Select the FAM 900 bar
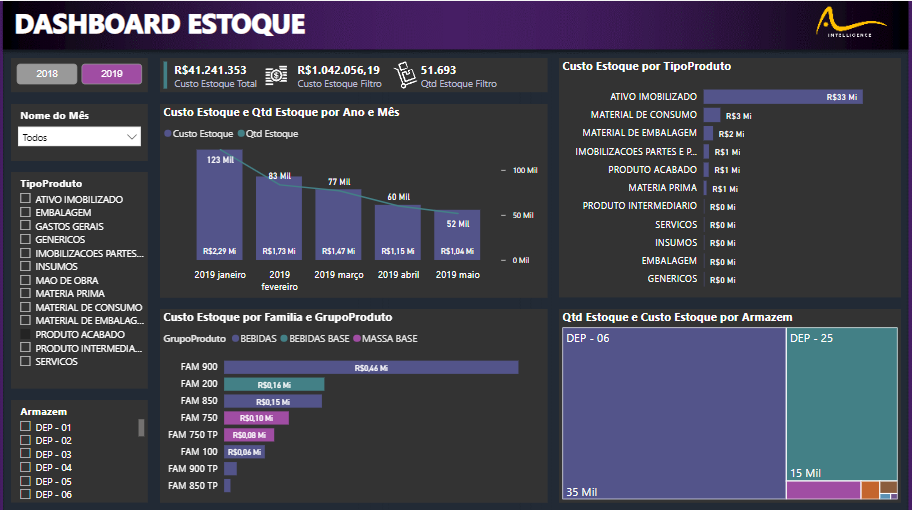This screenshot has height=510, width=912. click(370, 367)
